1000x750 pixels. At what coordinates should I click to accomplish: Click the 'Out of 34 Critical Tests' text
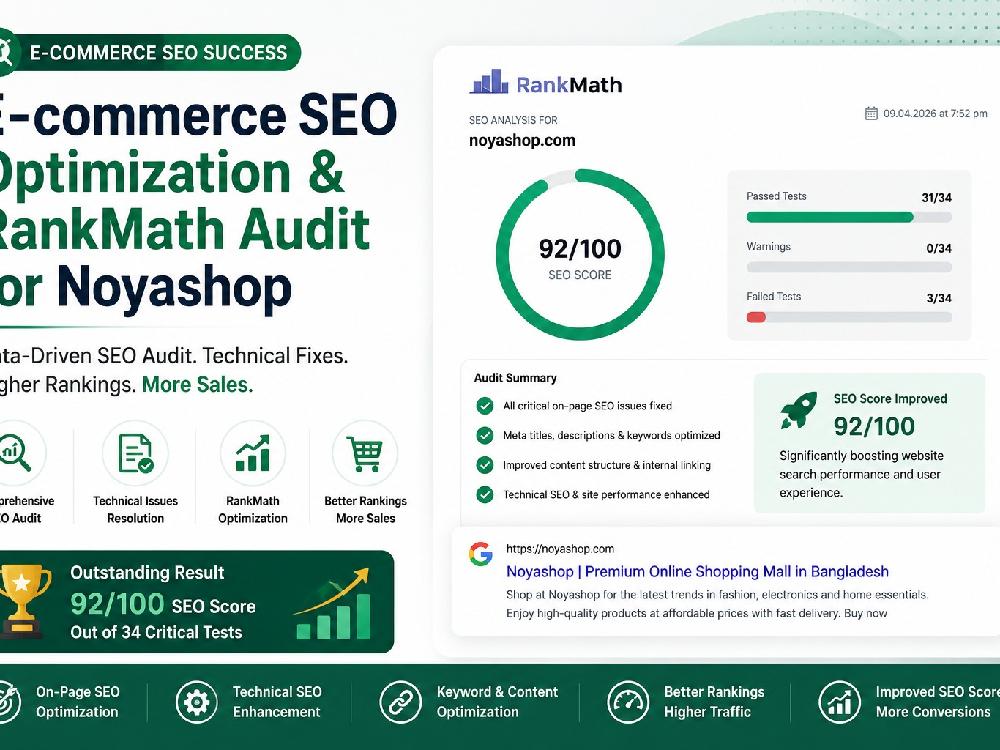coord(156,632)
